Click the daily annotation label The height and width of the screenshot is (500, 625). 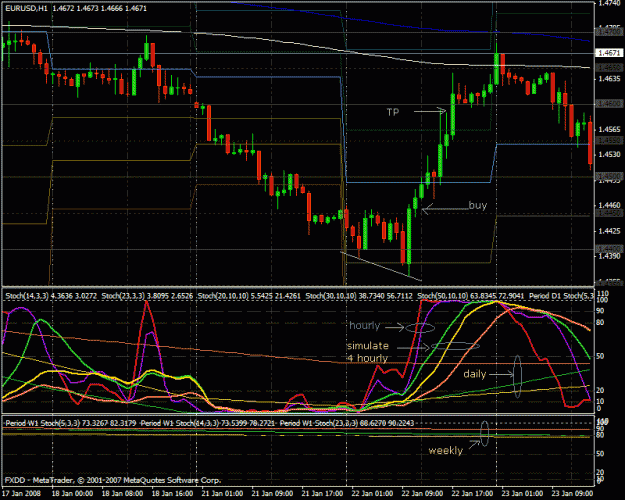(475, 374)
